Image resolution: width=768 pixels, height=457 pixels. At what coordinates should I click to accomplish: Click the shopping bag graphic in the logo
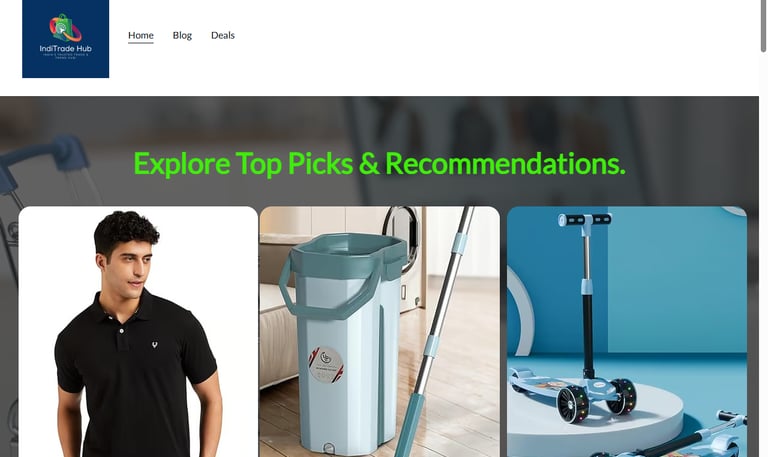click(65, 27)
